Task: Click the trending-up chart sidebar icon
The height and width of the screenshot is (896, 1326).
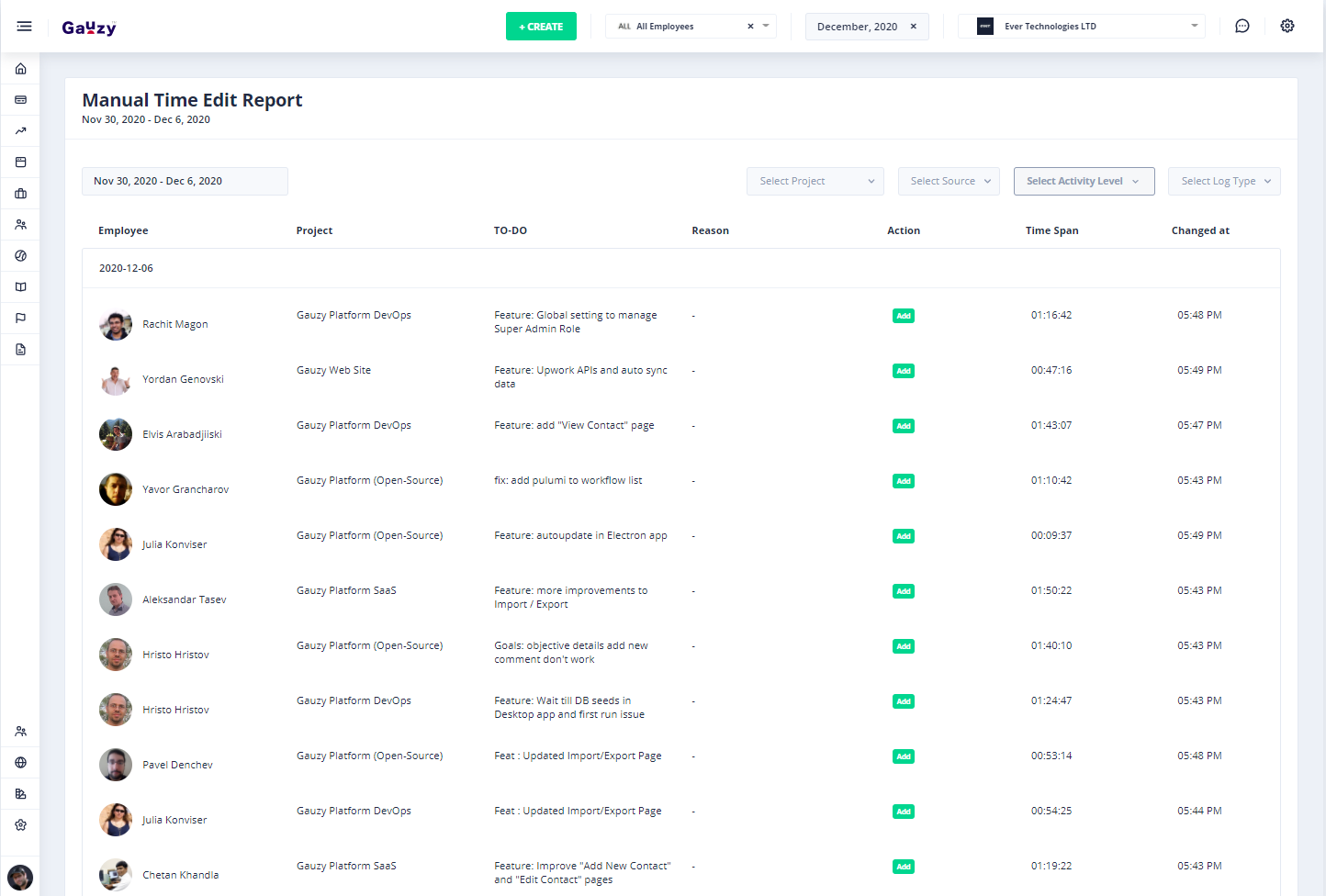Action: point(20,131)
